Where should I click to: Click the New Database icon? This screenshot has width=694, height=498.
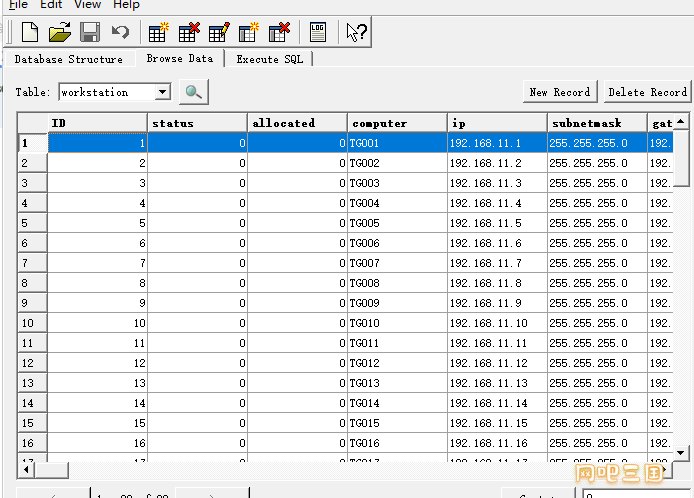(x=30, y=32)
